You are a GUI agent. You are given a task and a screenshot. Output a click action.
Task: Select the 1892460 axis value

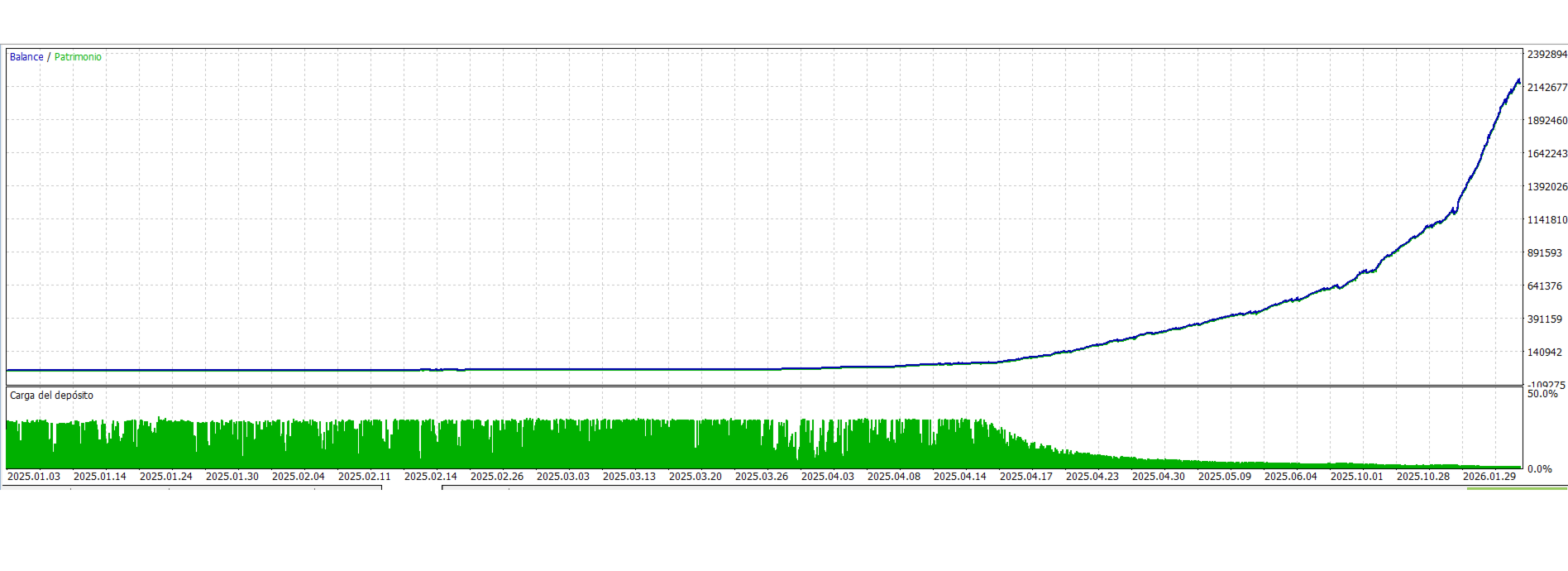1546,121
